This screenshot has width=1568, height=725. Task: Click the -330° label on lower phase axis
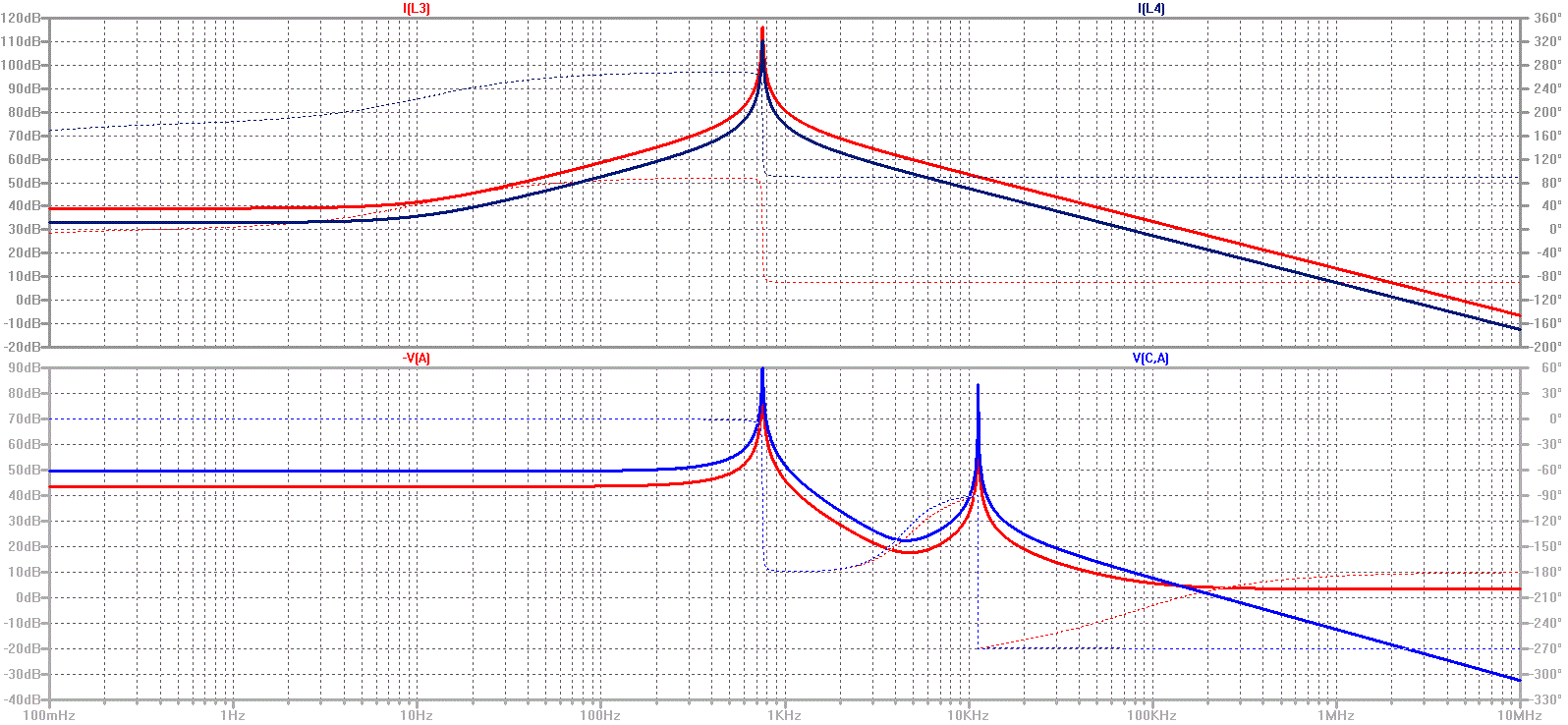(1546, 699)
